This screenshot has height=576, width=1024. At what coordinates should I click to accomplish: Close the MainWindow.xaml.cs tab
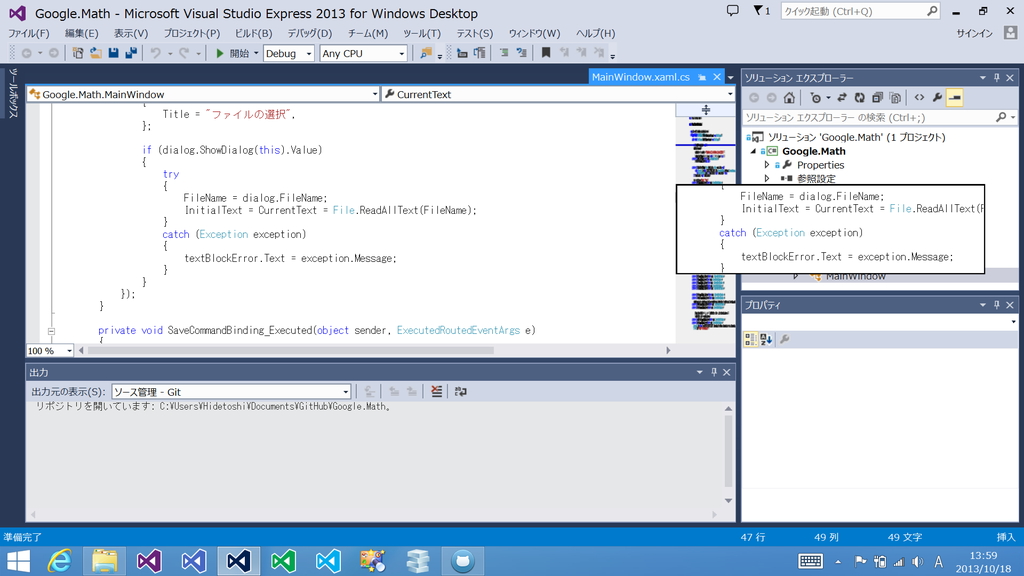717,77
